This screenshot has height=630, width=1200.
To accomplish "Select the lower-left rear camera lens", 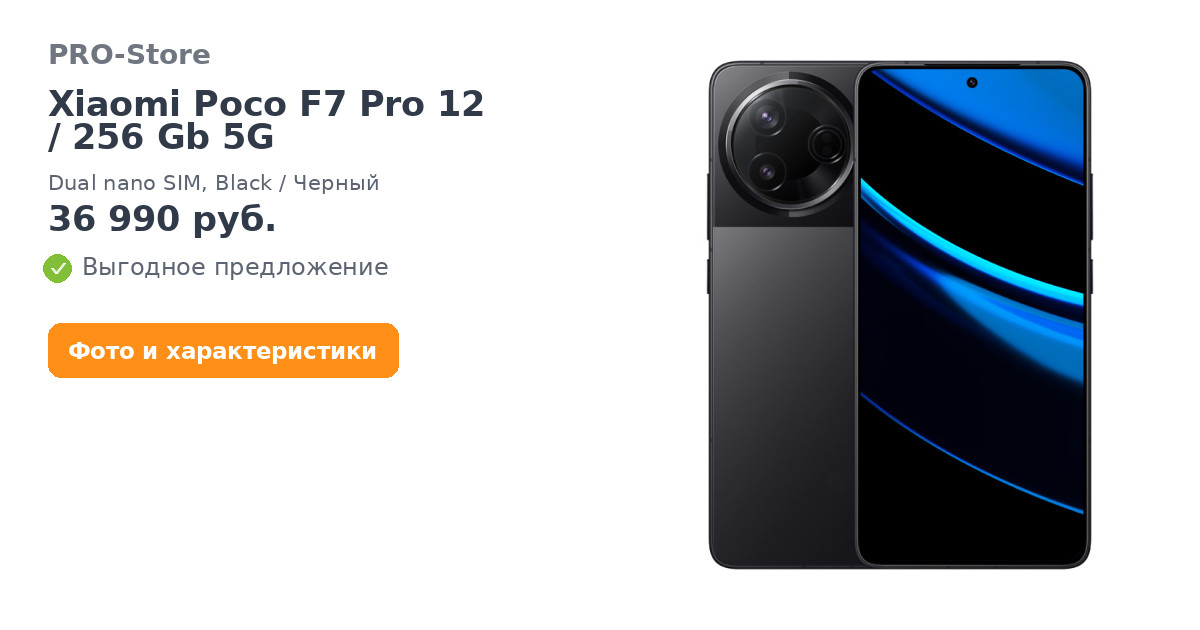I will [768, 172].
